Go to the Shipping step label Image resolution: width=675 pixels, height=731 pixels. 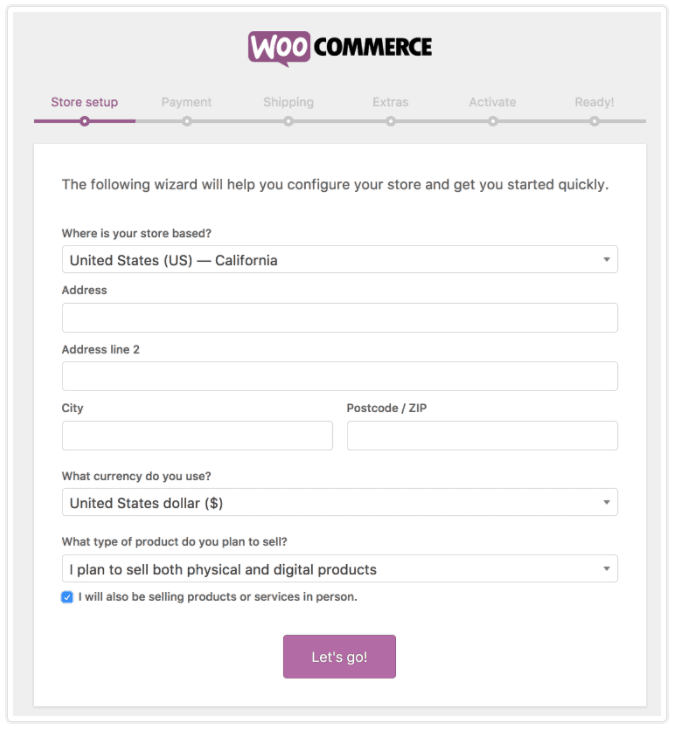[x=288, y=102]
